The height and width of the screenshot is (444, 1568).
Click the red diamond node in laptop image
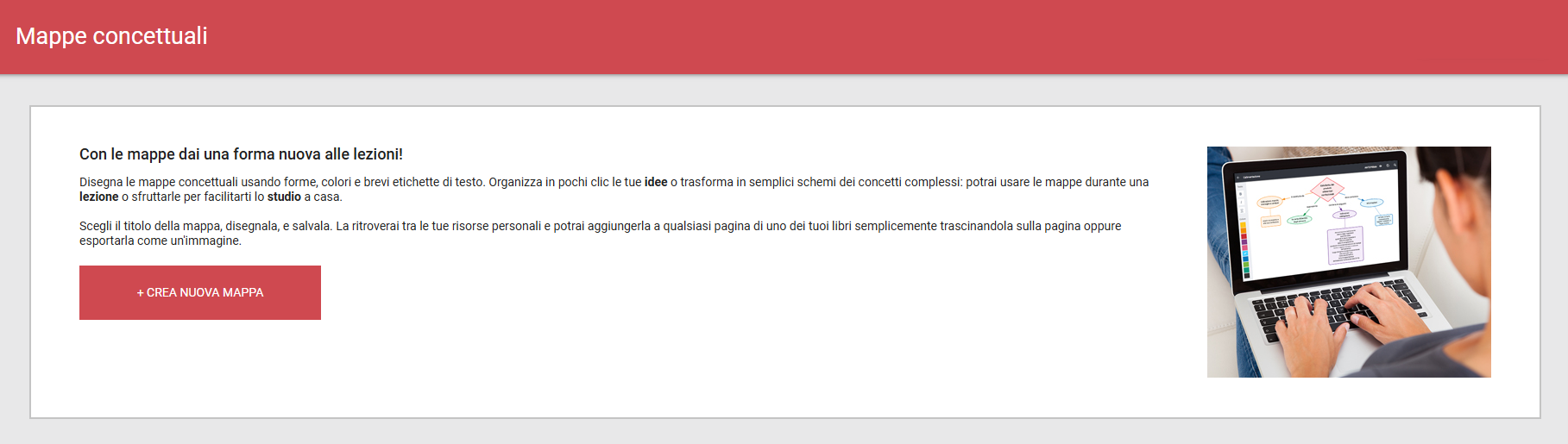tap(1327, 189)
